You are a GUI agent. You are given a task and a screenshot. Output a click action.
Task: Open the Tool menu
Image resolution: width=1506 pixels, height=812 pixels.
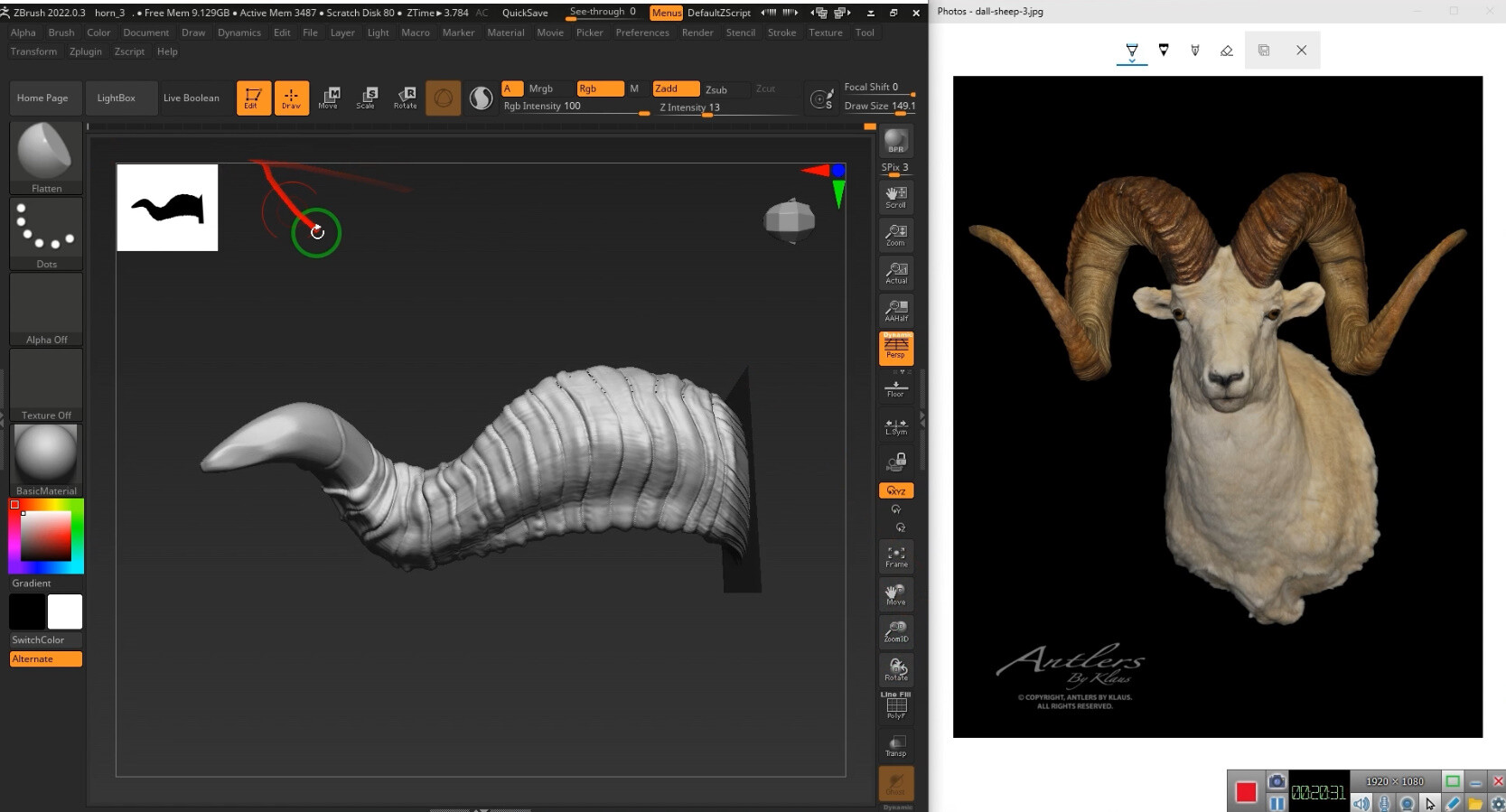[865, 33]
